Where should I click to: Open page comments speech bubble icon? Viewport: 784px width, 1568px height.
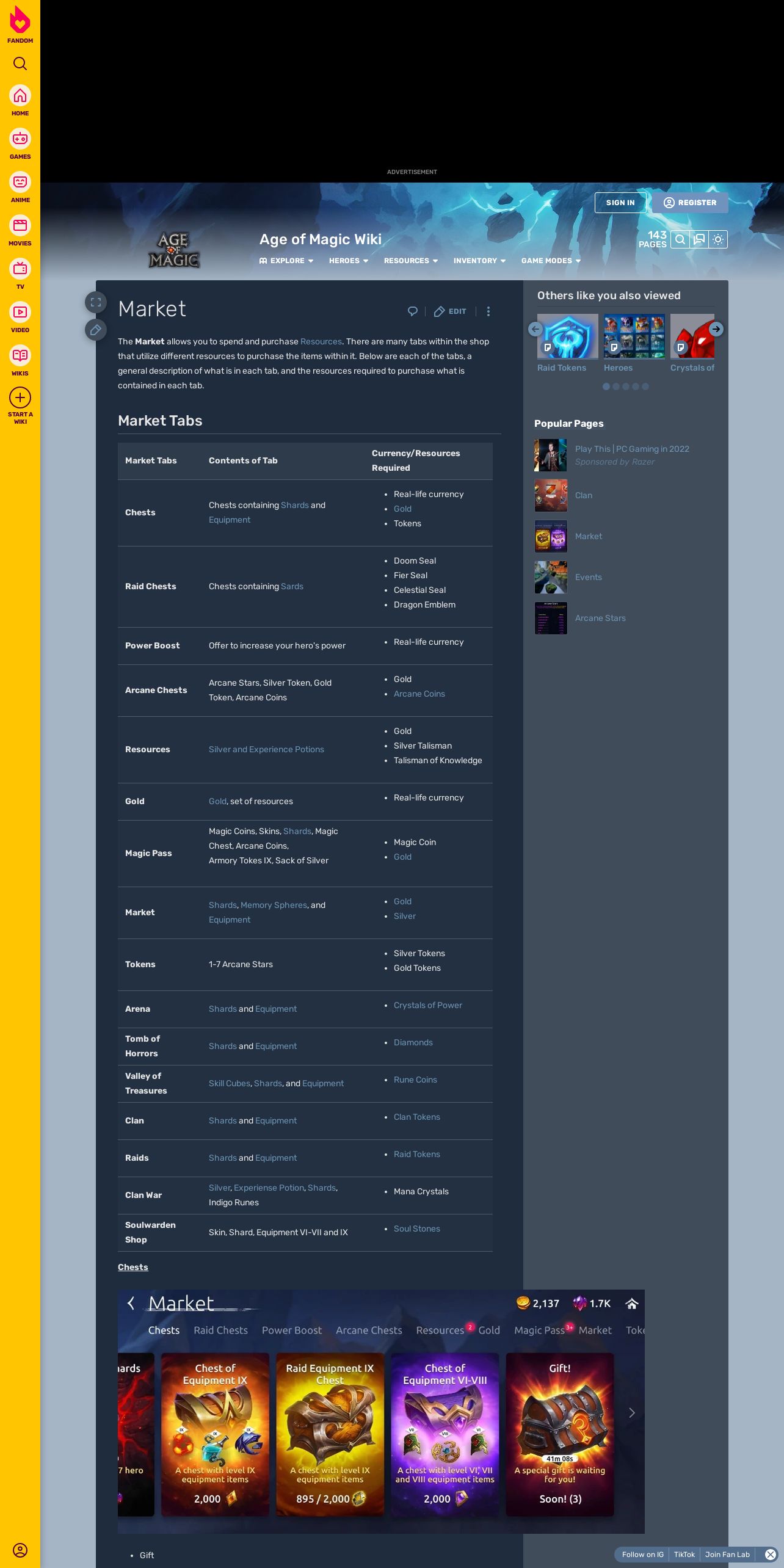(413, 311)
